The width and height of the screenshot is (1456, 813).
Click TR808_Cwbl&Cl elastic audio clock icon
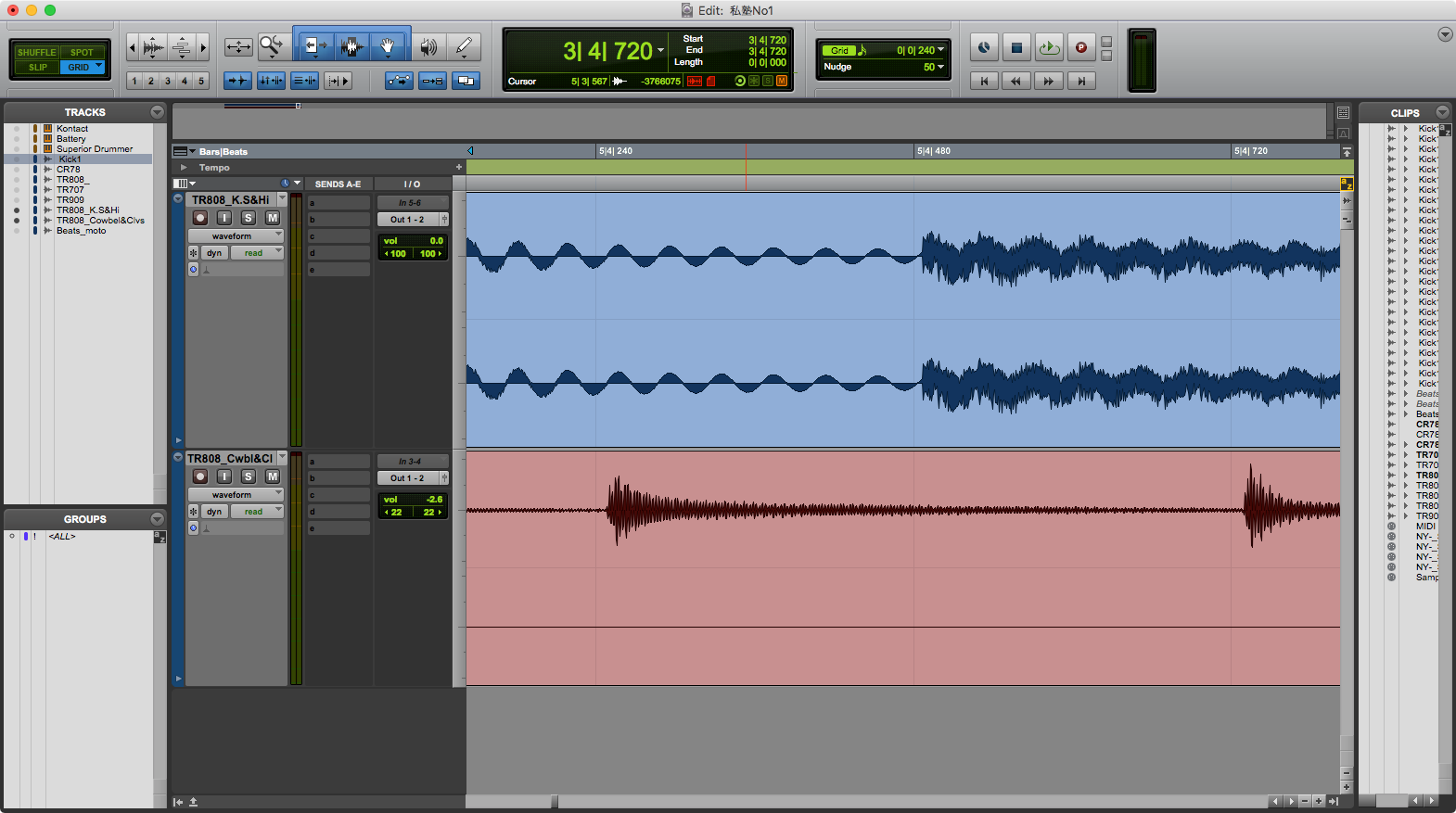[x=193, y=527]
